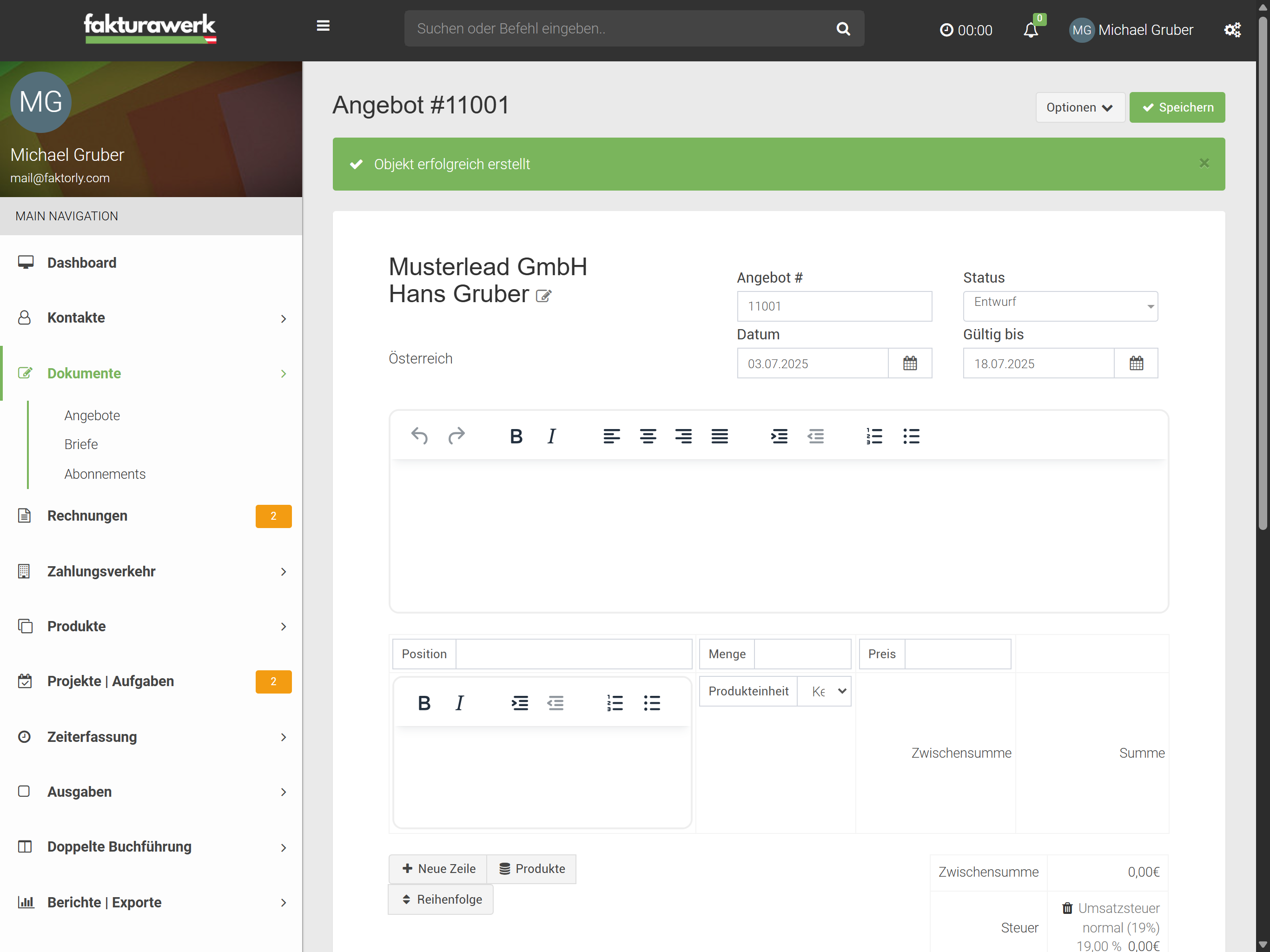Screen dimensions: 1270x952
Task: Apply bold in main text editor
Action: coord(516,436)
